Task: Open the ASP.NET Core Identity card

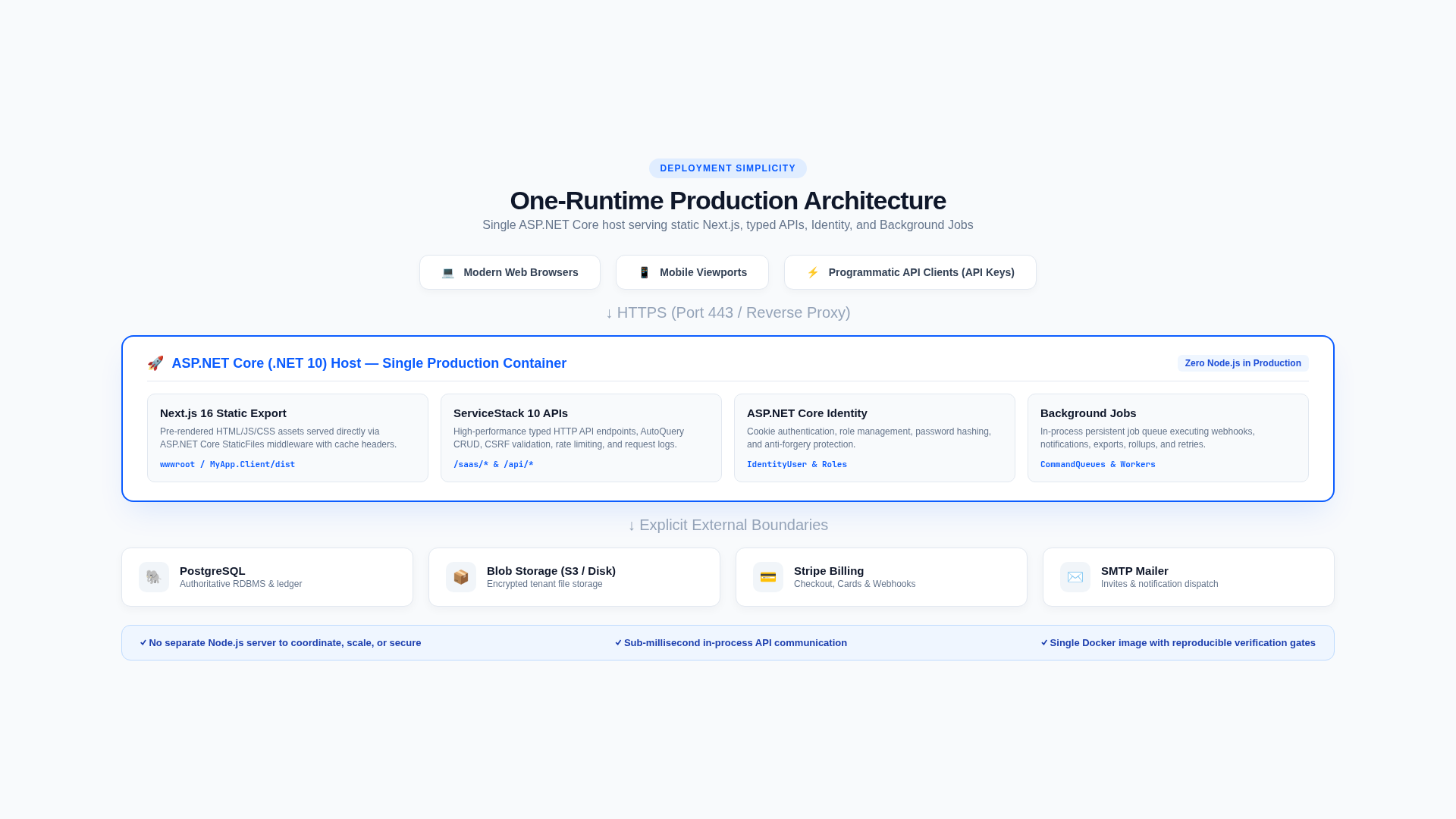Action: pyautogui.click(x=874, y=438)
